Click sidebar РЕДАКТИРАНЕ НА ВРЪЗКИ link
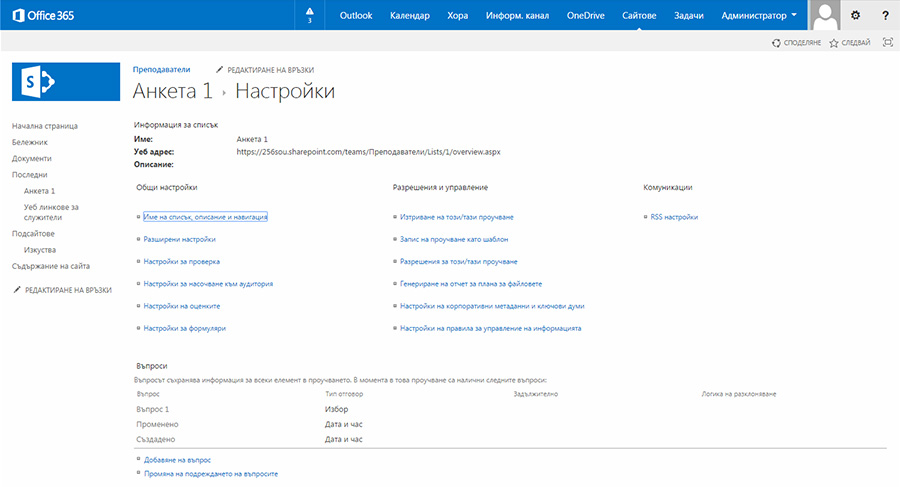Screen dimensions: 900x487 pyautogui.click(x=68, y=290)
